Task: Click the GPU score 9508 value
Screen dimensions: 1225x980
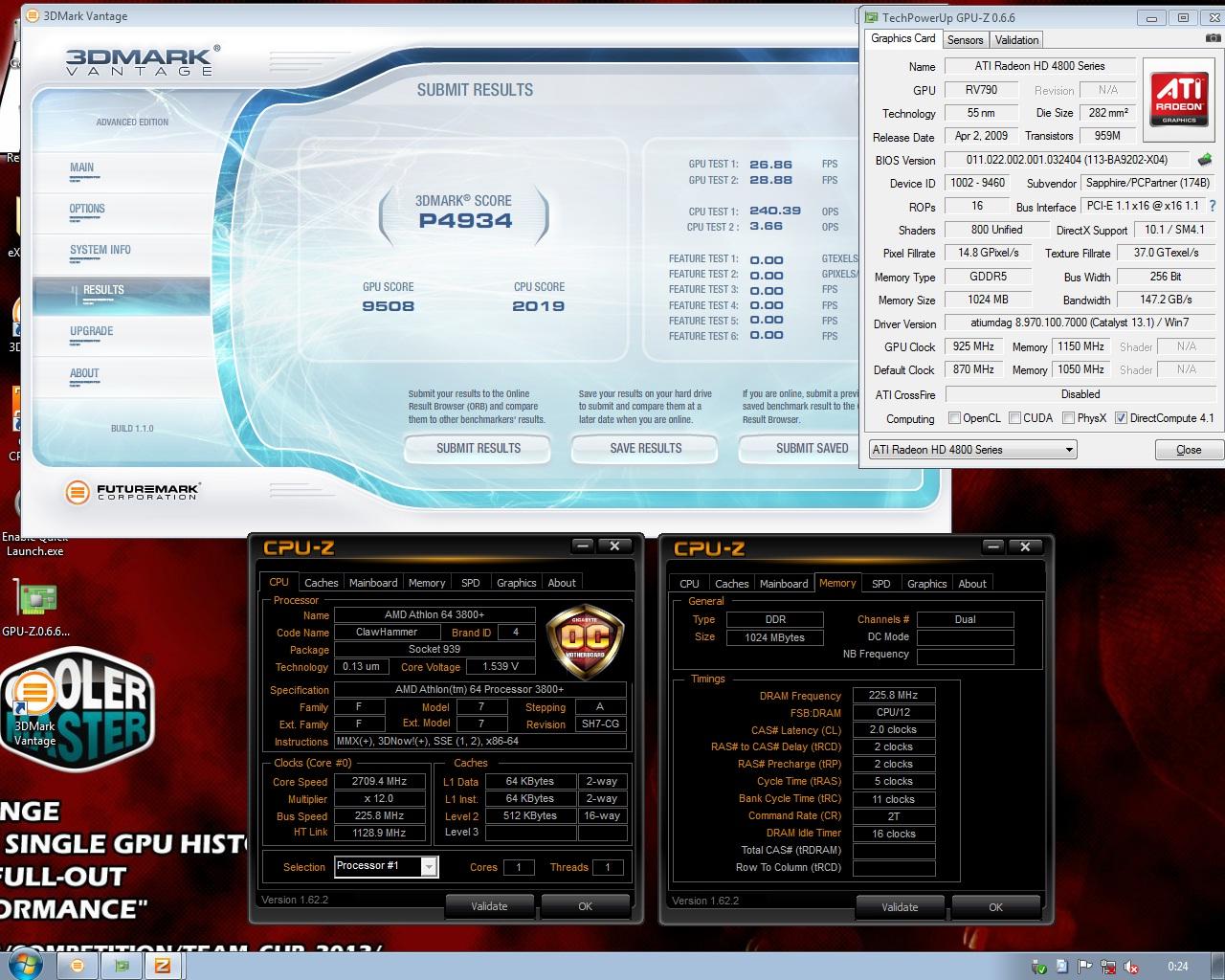Action: tap(388, 306)
